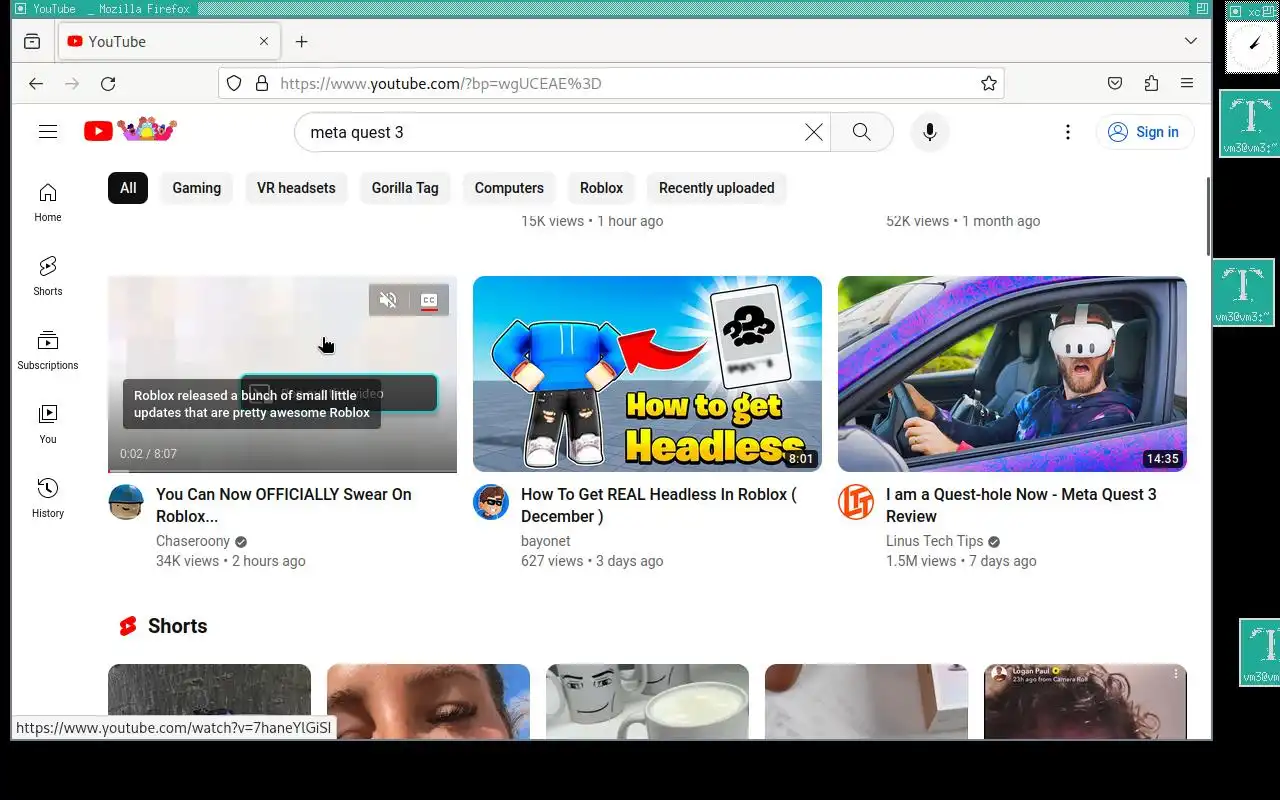The image size is (1280, 800).
Task: Open History in the sidebar
Action: click(48, 498)
